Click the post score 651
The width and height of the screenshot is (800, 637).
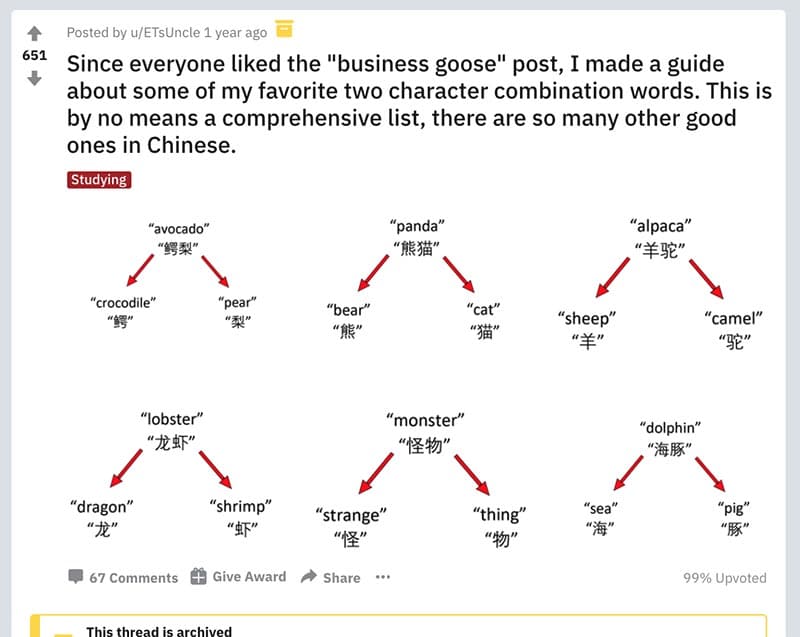(37, 55)
